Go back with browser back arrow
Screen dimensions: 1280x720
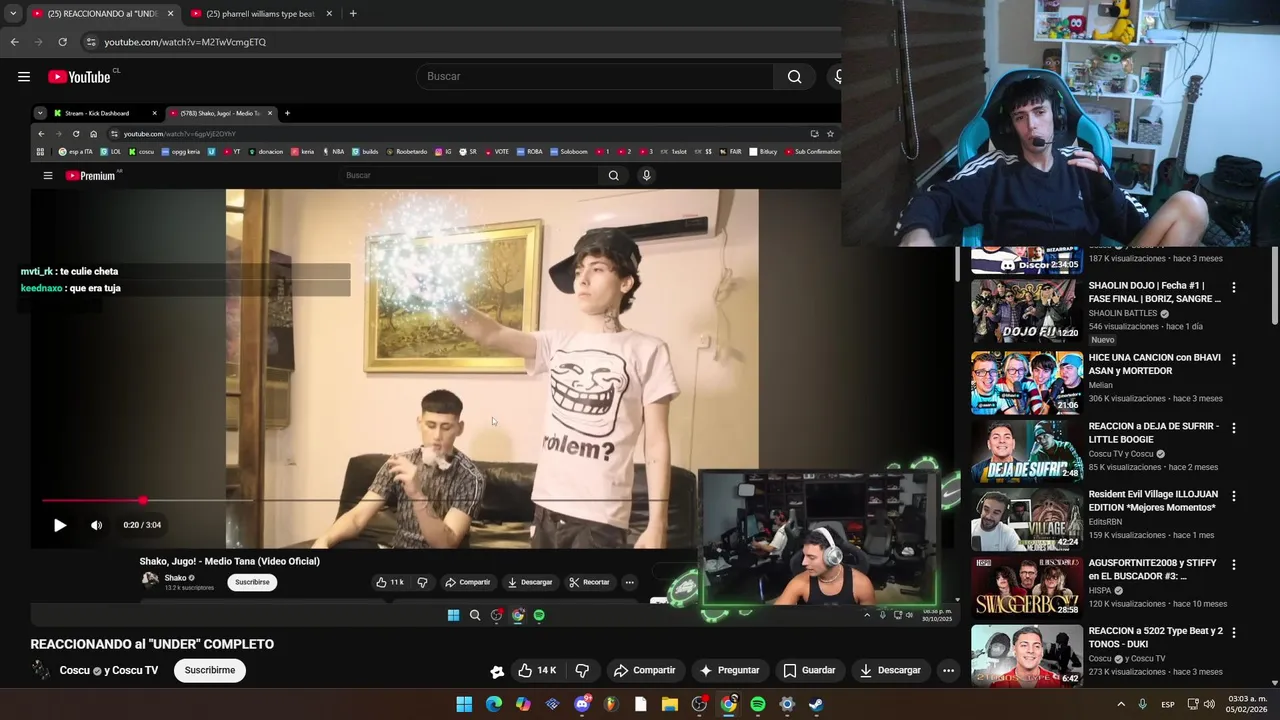[14, 42]
